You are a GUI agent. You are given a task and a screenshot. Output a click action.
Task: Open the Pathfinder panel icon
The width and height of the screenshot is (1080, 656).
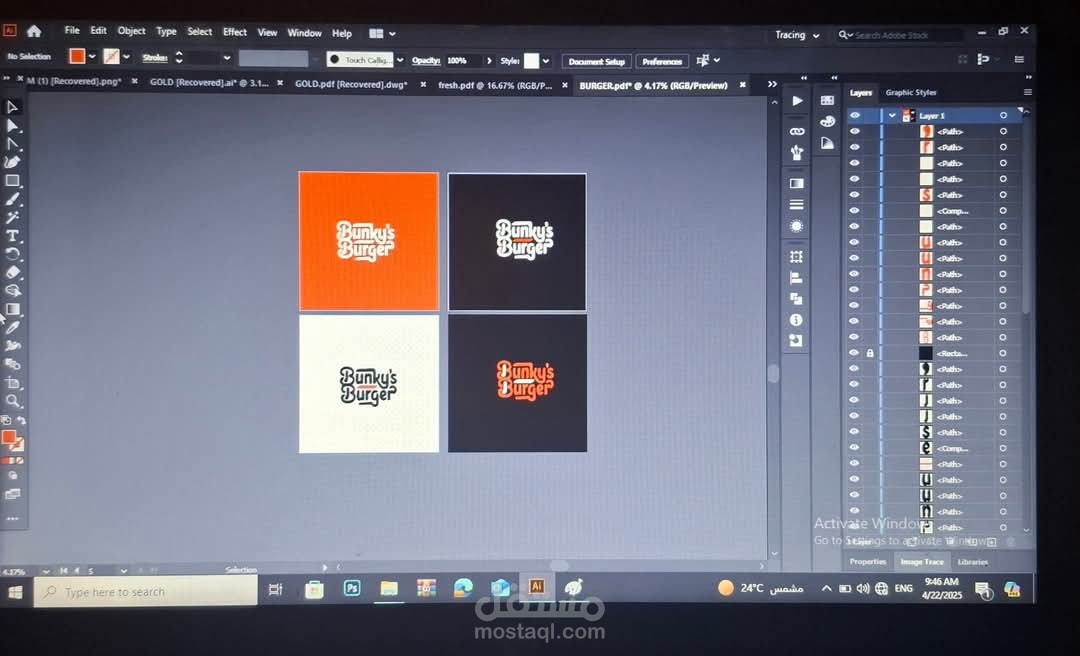[796, 298]
